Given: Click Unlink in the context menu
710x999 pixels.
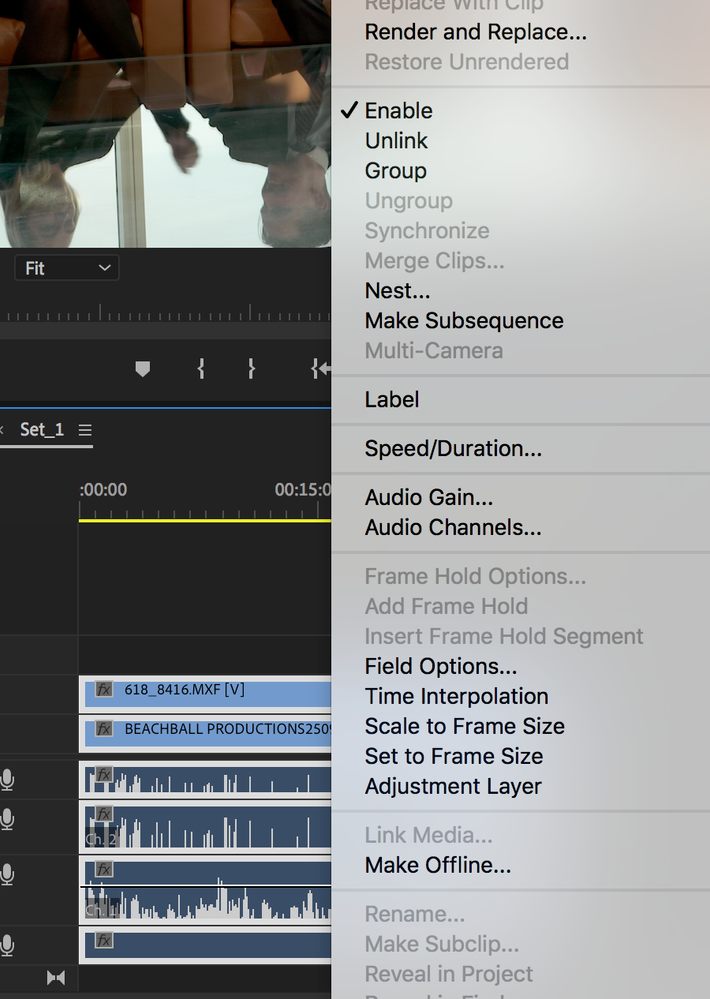Looking at the screenshot, I should point(396,141).
